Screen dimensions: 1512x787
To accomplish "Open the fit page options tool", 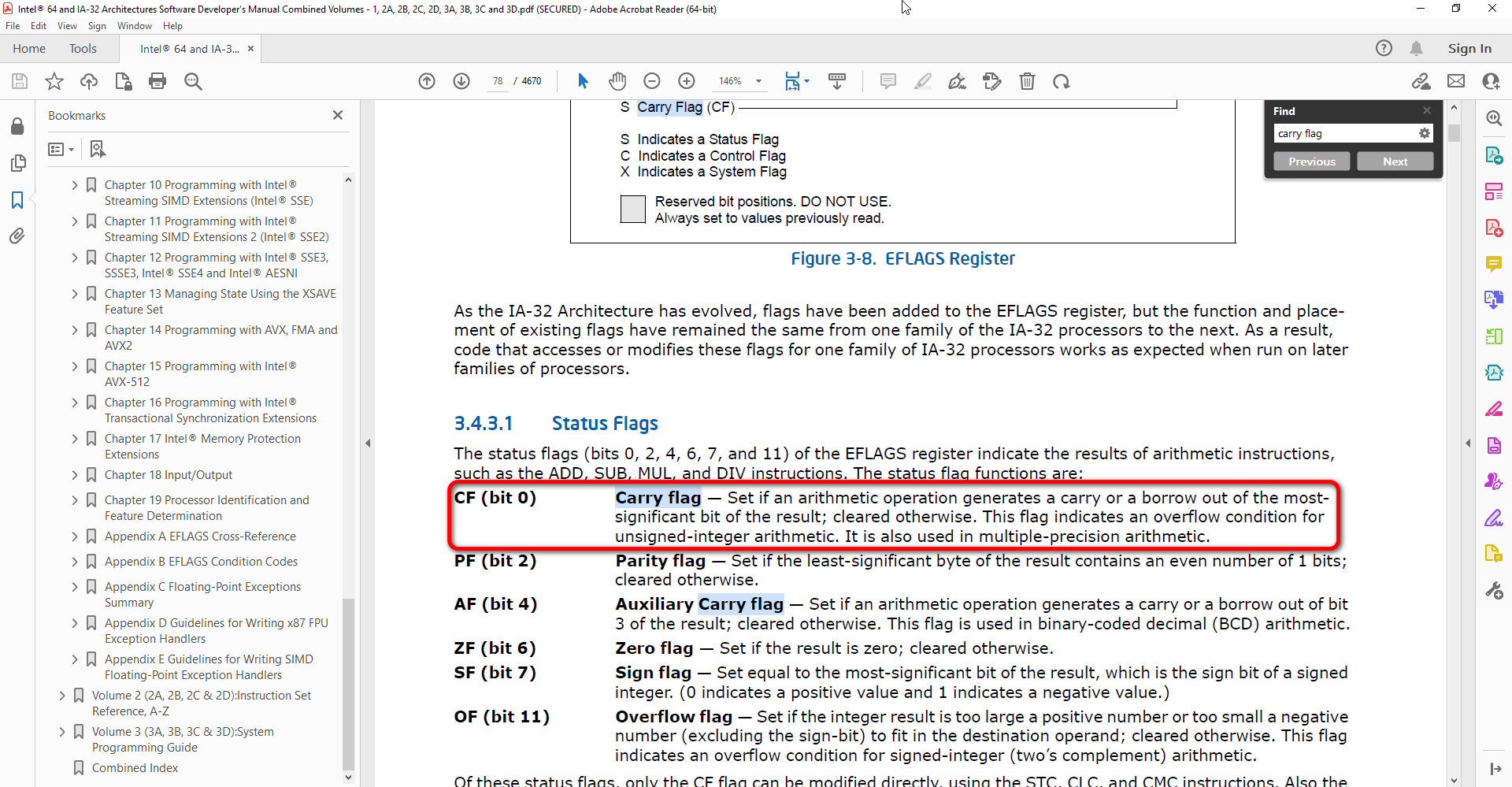I will (x=796, y=81).
